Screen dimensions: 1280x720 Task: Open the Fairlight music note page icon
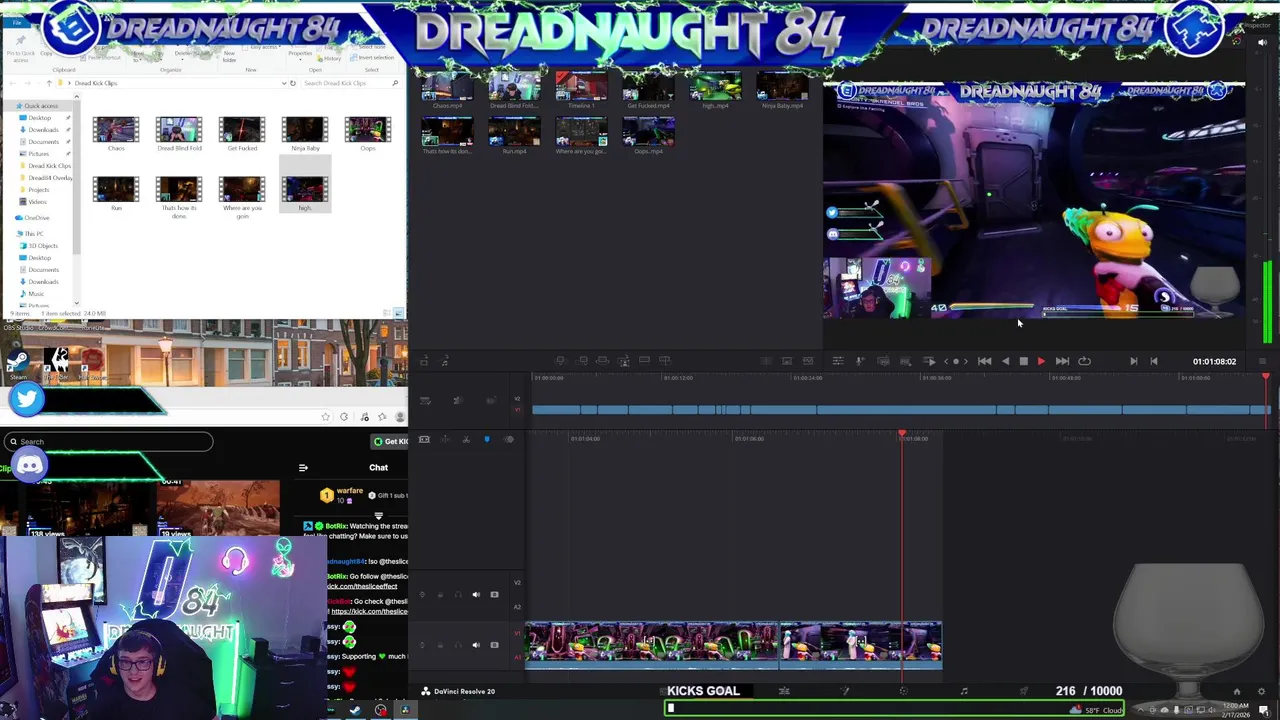(964, 691)
